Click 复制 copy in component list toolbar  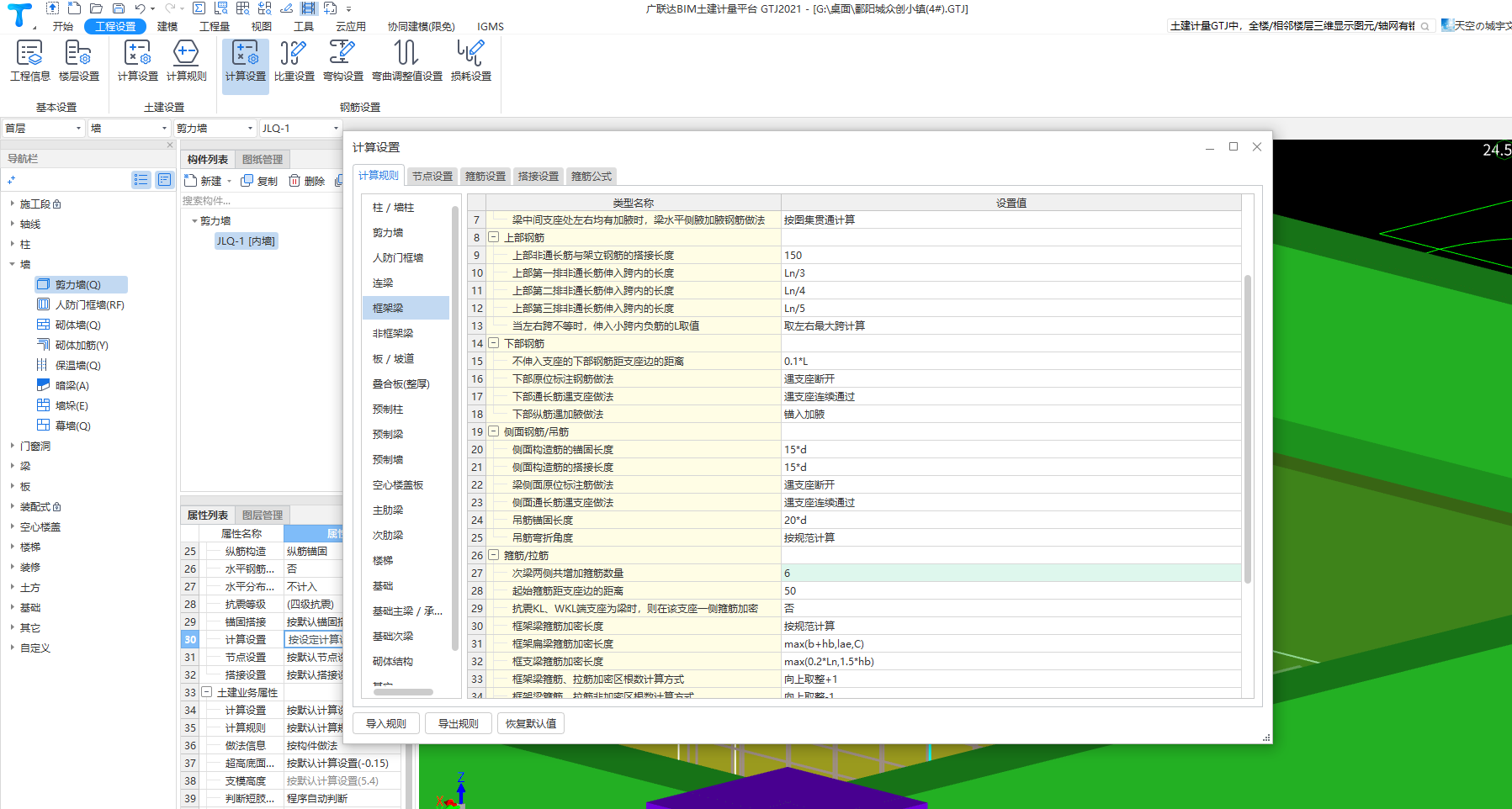pos(259,181)
